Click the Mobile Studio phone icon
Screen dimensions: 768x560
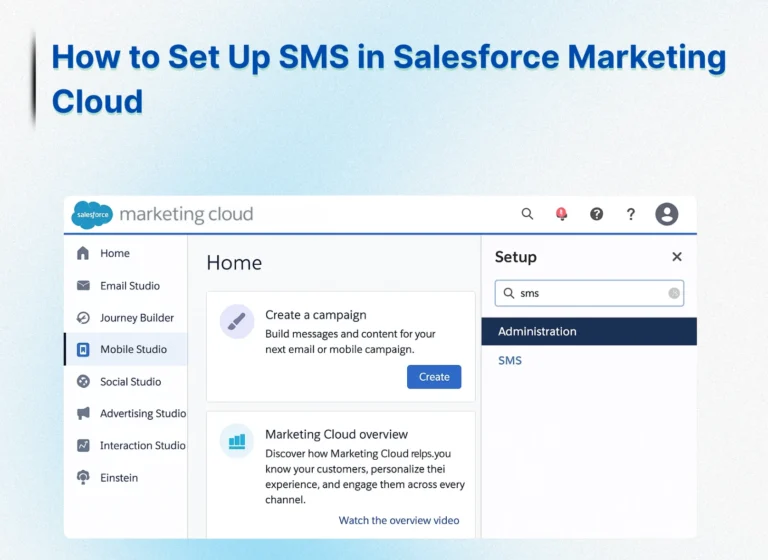(x=83, y=349)
